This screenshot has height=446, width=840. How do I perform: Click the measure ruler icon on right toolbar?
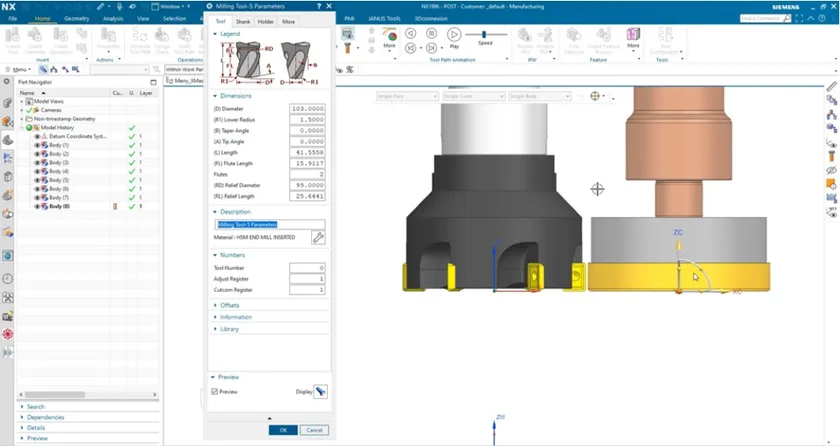(831, 86)
